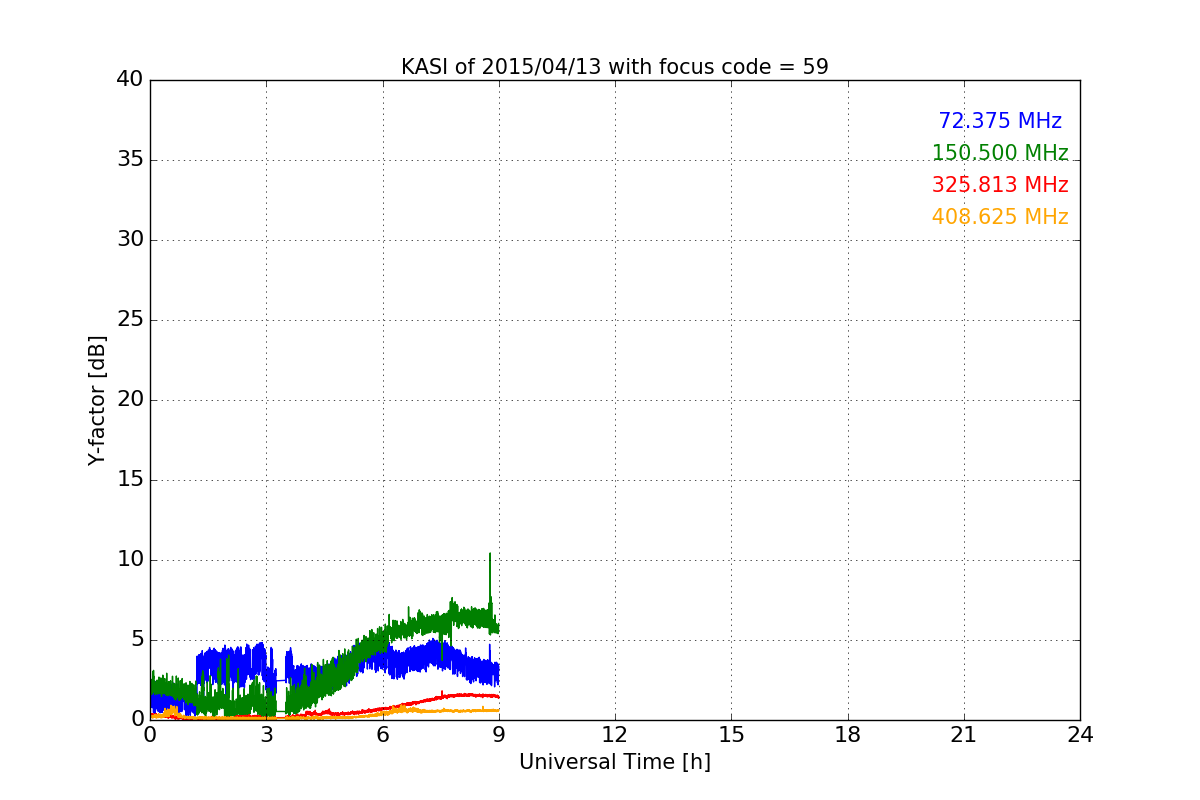Click the y-axis tick label 20
Screen dimensions: 1200x800
130,400
